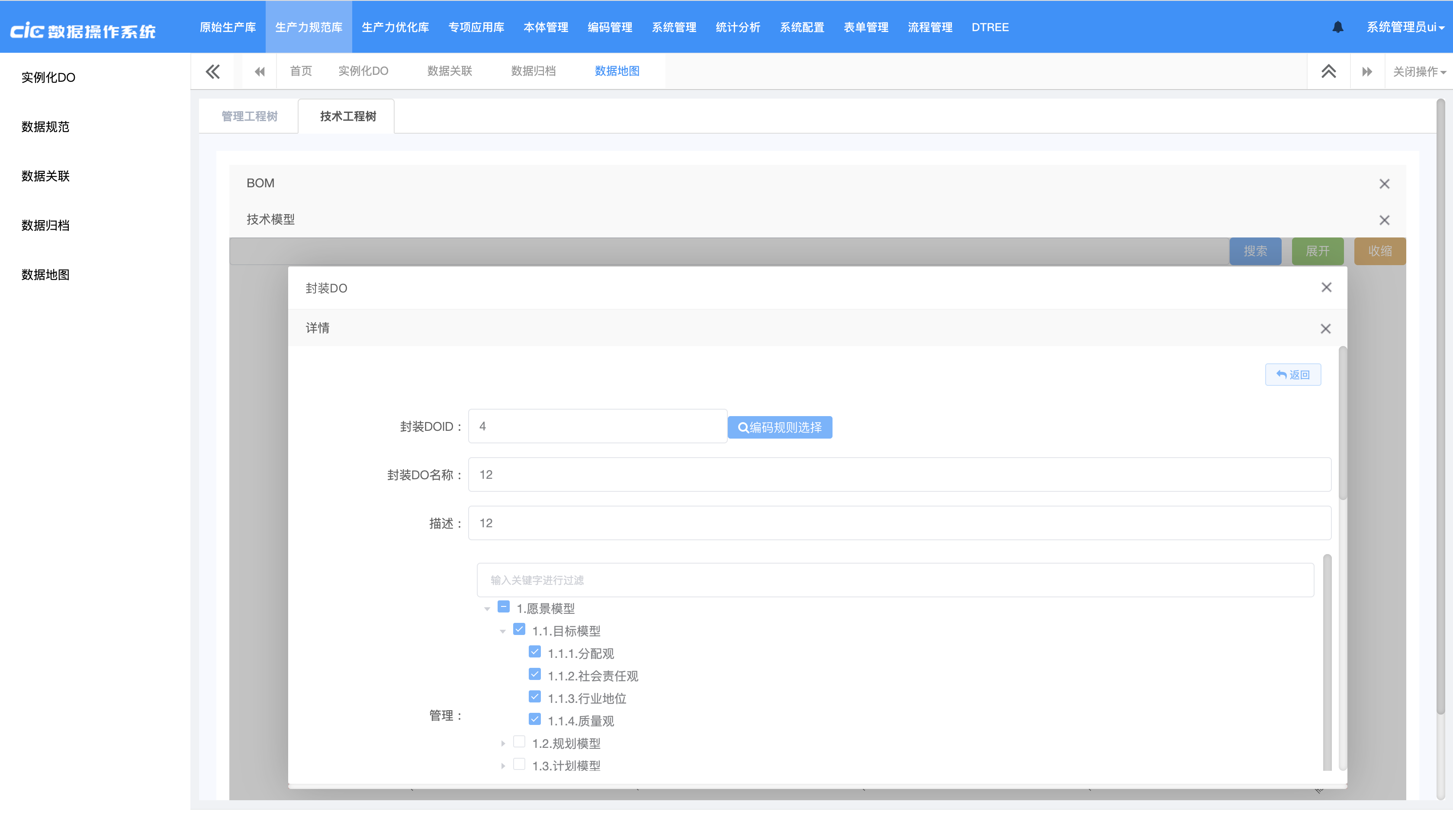Expand the 1.3.计划模型 tree node
This screenshot has height=840, width=1453.
click(x=503, y=766)
